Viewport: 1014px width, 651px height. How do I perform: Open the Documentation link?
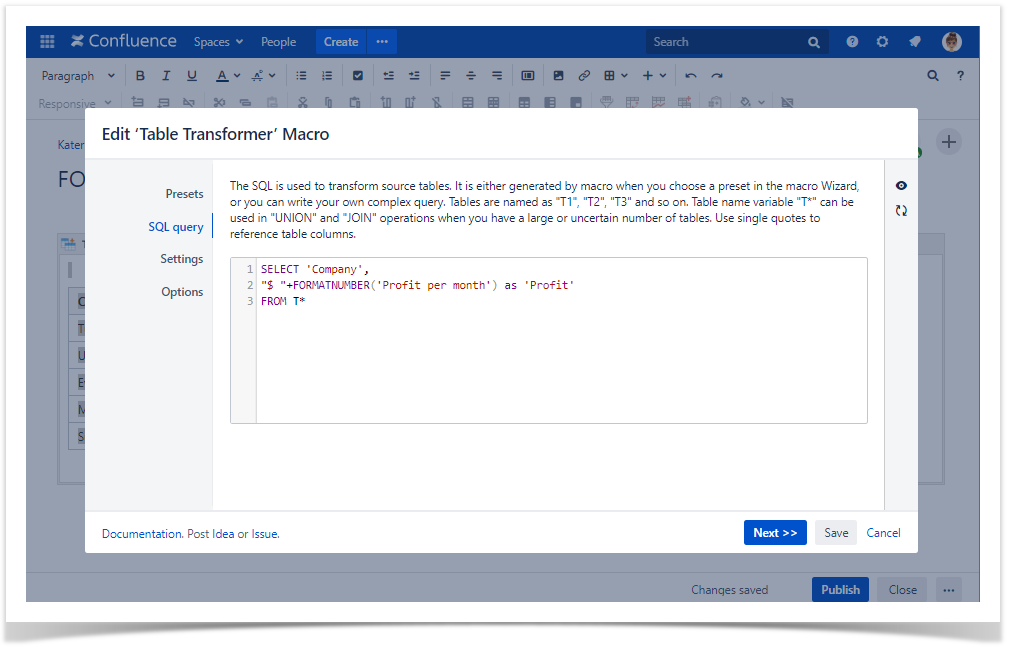click(x=141, y=534)
